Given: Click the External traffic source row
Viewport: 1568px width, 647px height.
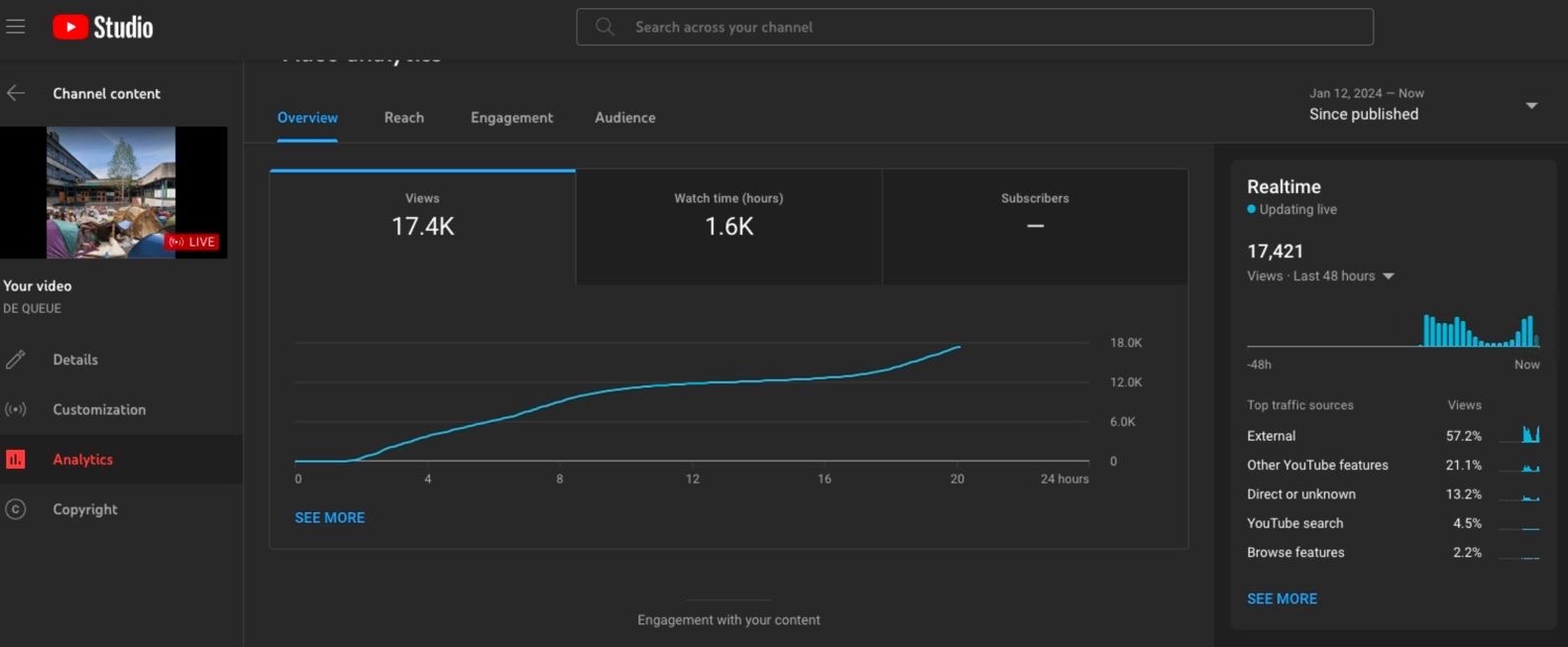Looking at the screenshot, I should (x=1271, y=436).
